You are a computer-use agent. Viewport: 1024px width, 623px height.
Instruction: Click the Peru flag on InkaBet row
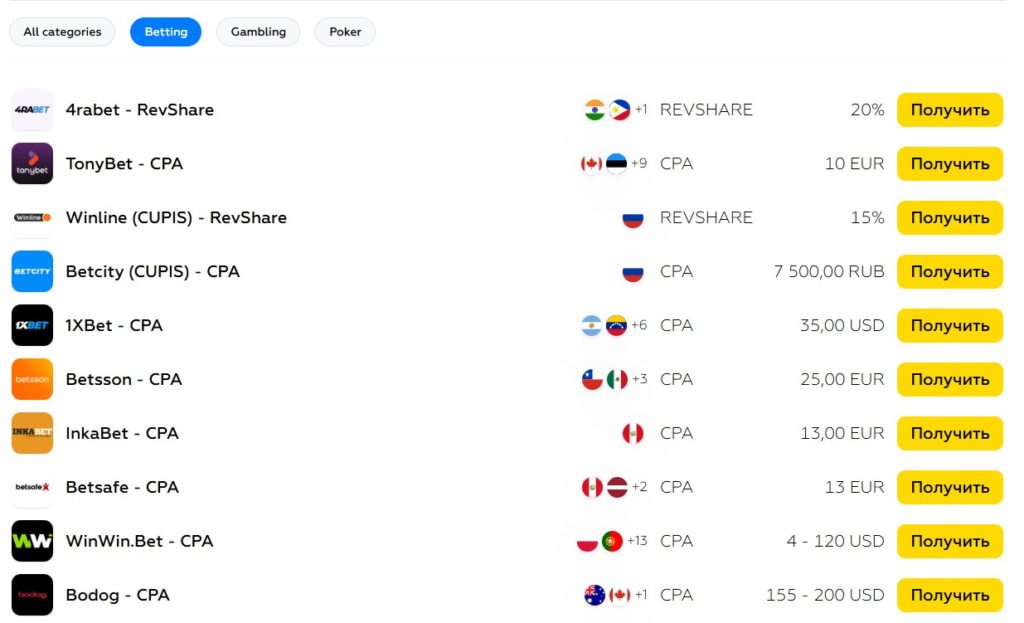click(x=632, y=434)
